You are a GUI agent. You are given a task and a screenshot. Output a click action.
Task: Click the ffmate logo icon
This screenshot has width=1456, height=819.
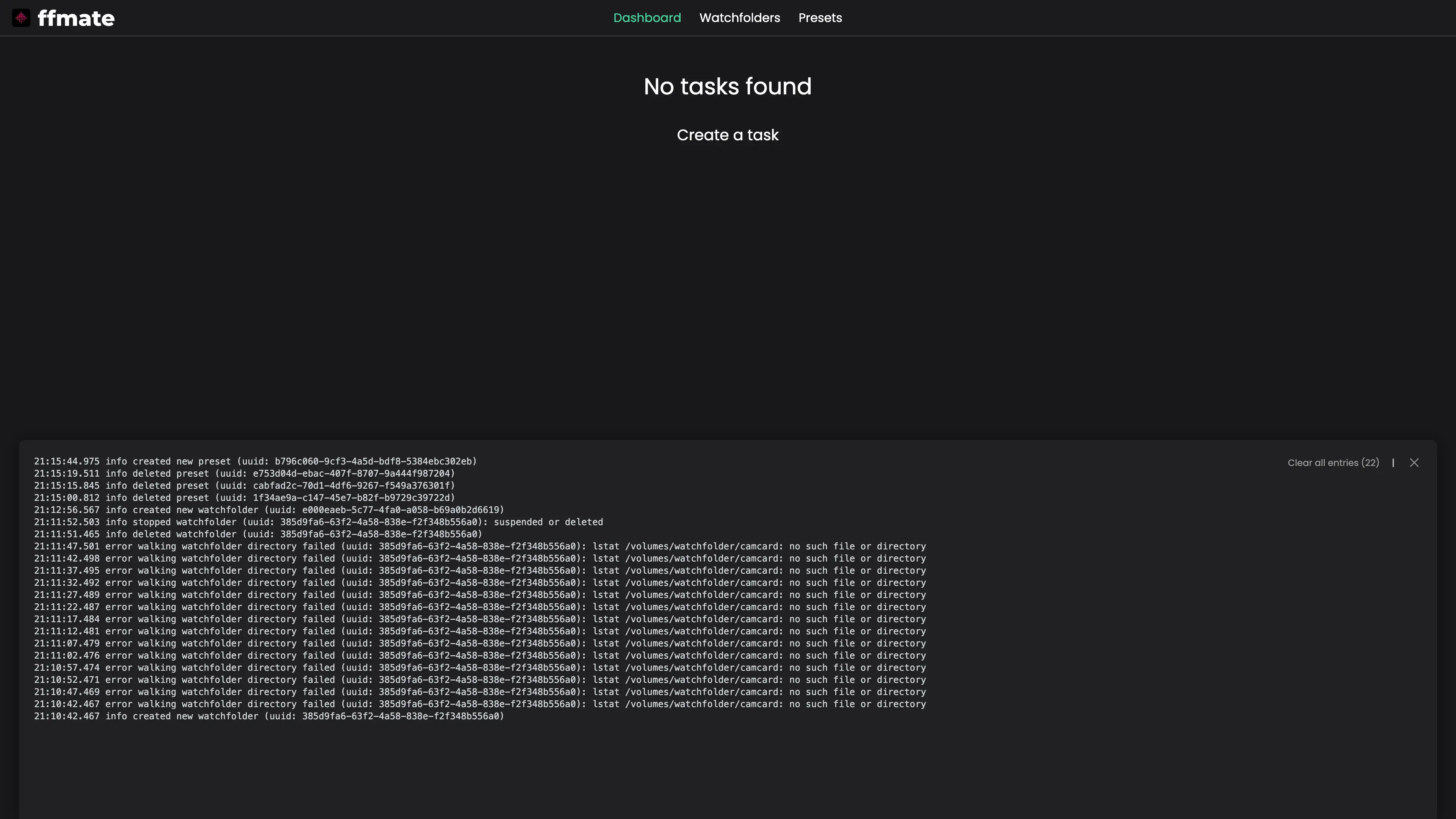click(21, 18)
